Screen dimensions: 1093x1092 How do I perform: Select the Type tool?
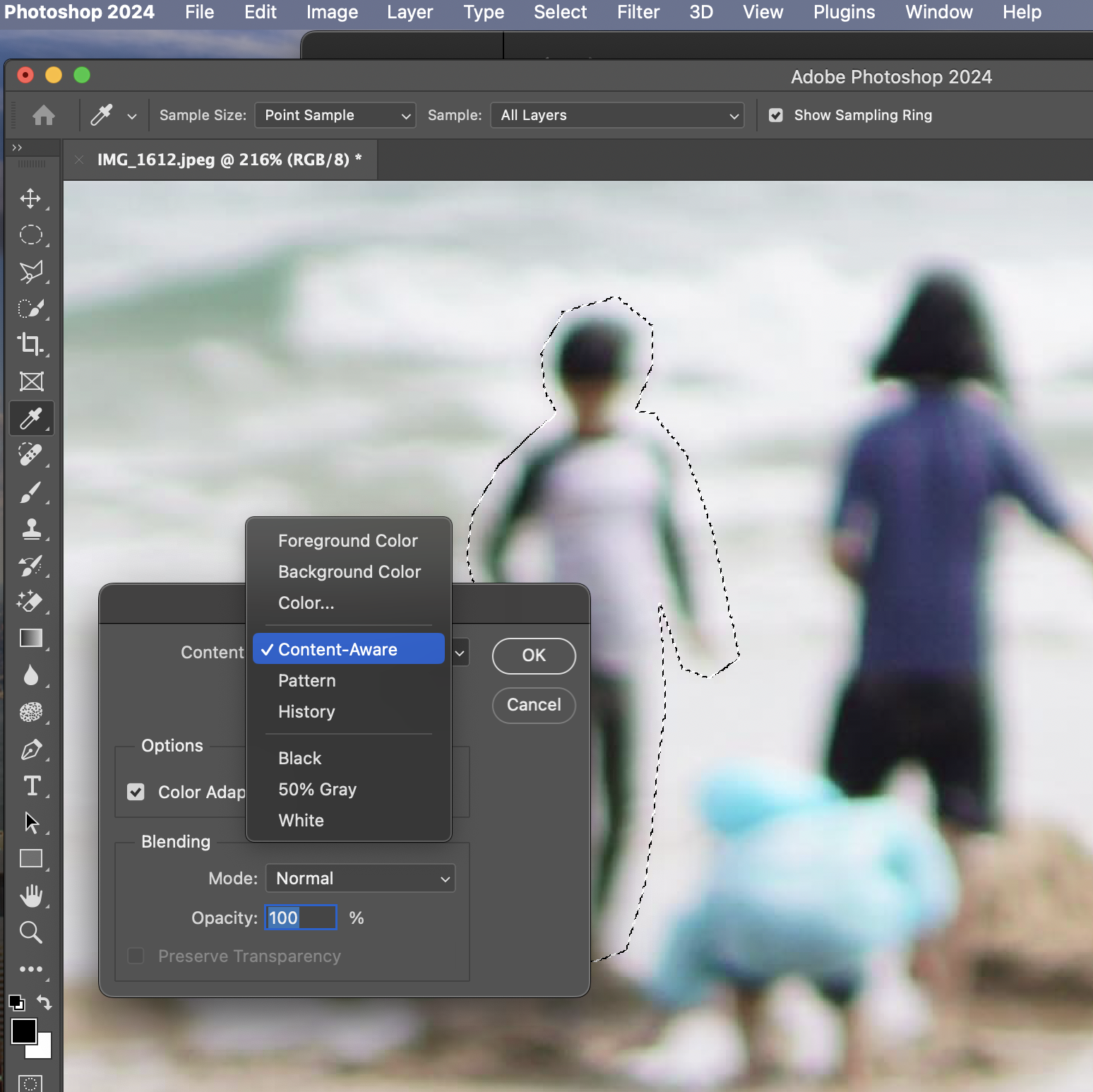[31, 786]
